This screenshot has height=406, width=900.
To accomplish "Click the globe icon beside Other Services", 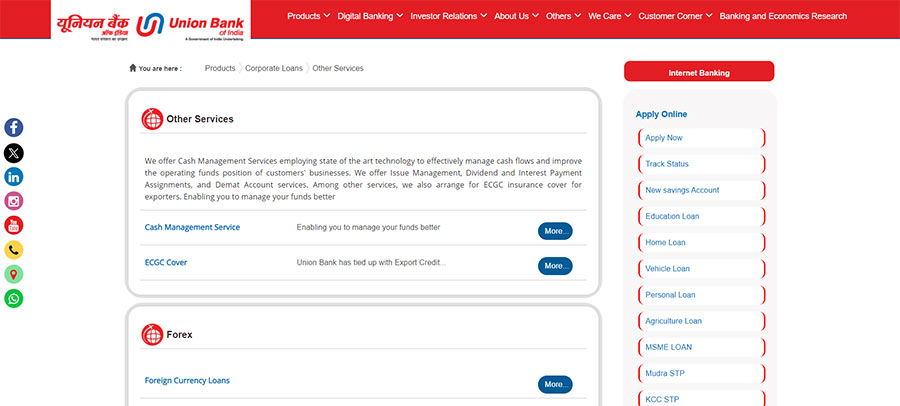I will coord(152,119).
